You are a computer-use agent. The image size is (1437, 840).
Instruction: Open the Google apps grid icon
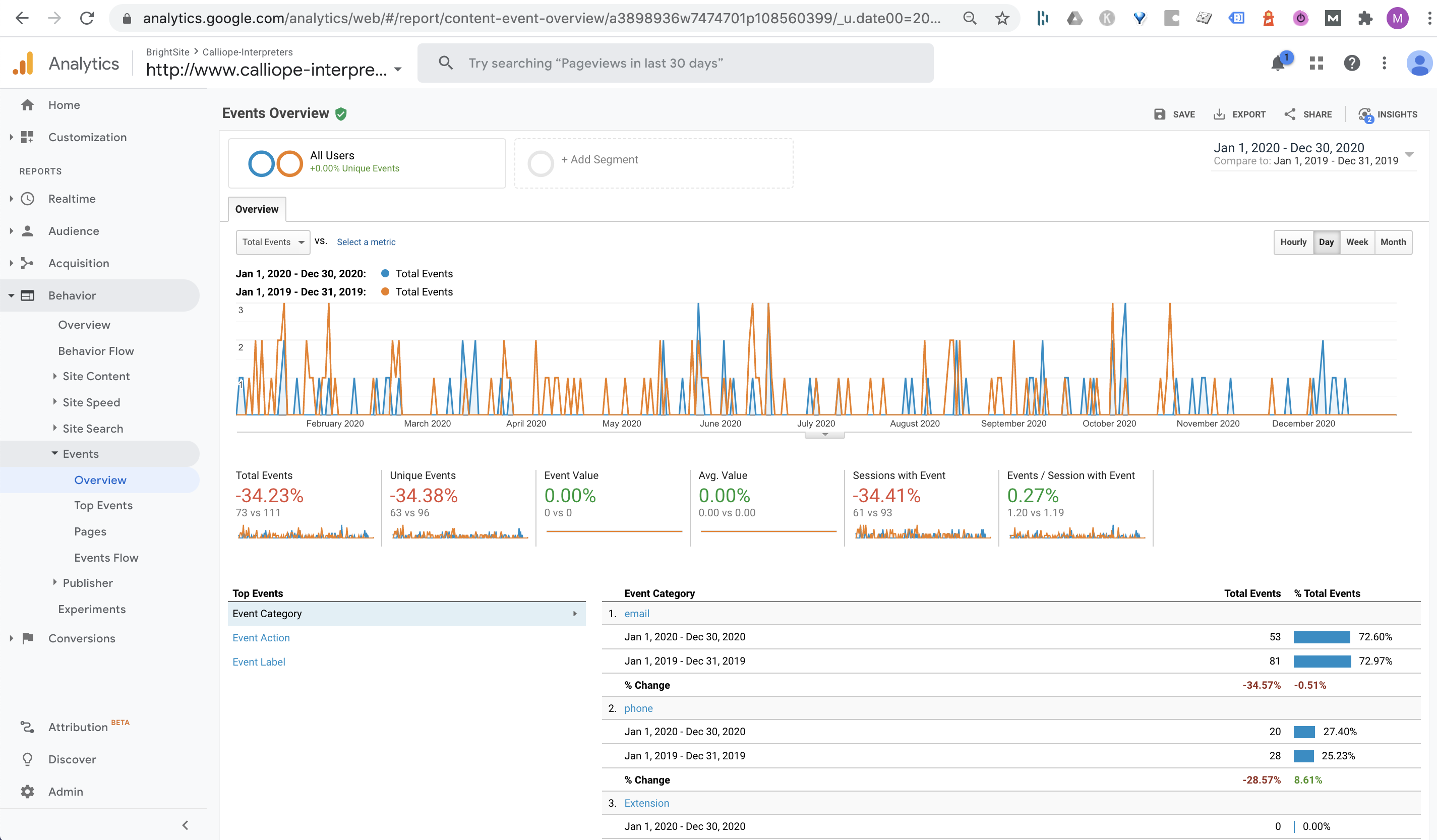coord(1316,64)
